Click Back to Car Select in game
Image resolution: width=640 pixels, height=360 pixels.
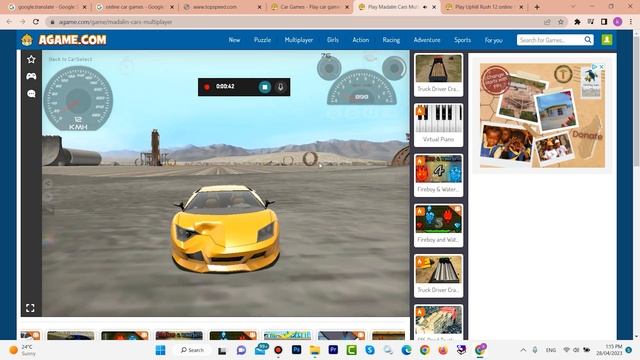pos(70,59)
